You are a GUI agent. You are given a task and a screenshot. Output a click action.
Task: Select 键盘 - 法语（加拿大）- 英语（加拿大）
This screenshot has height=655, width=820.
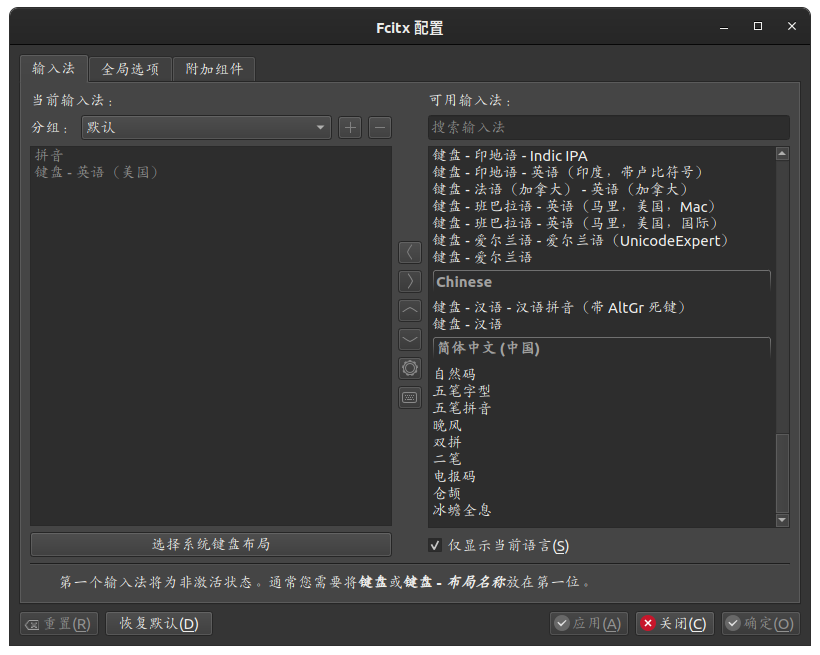coord(601,189)
